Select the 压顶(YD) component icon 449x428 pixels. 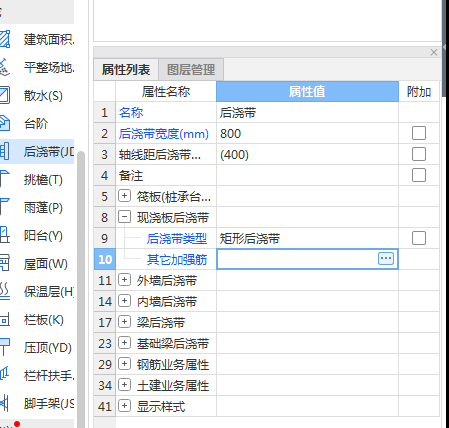[5, 347]
